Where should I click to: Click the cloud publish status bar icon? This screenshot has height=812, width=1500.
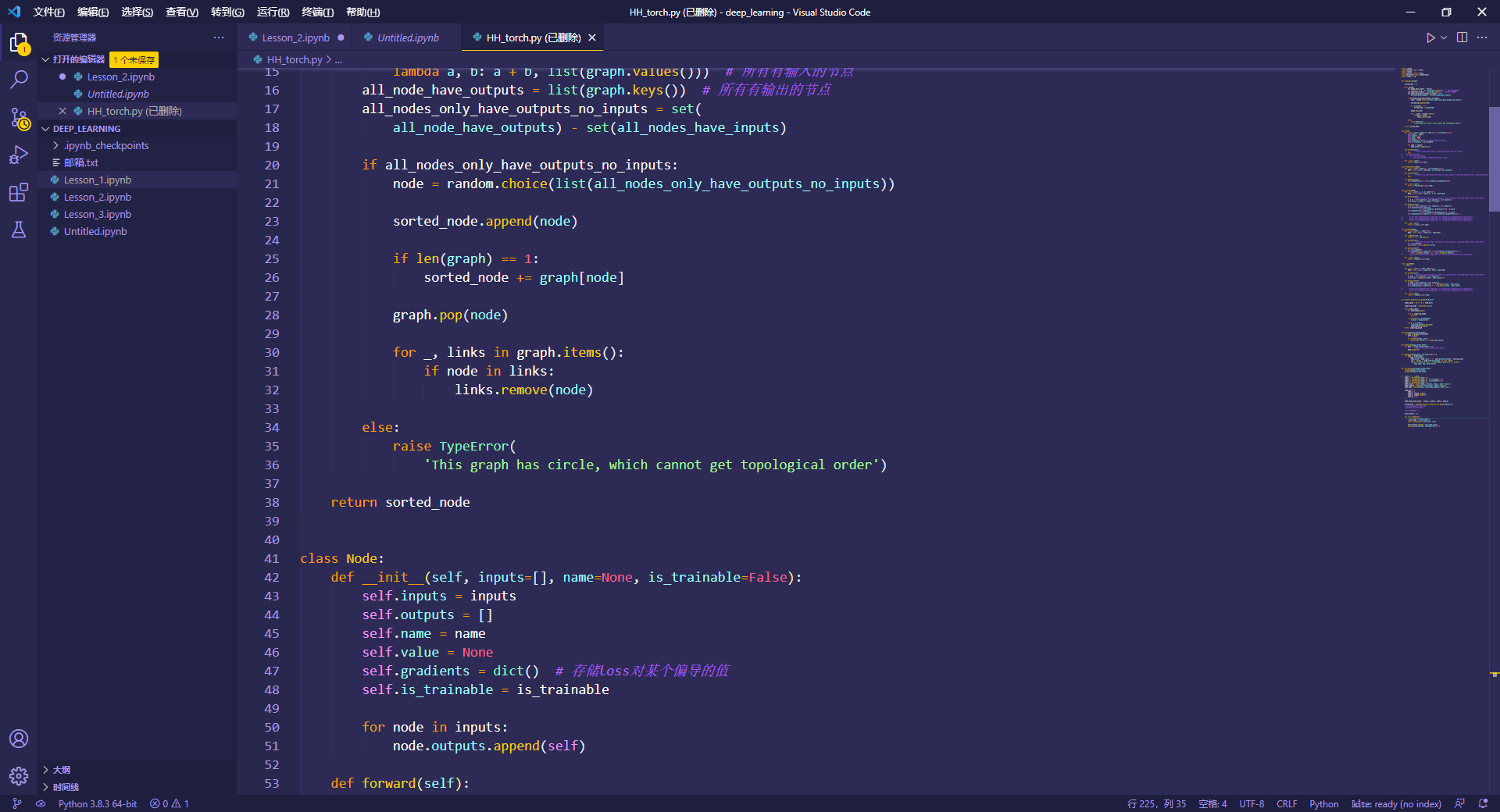(41, 803)
